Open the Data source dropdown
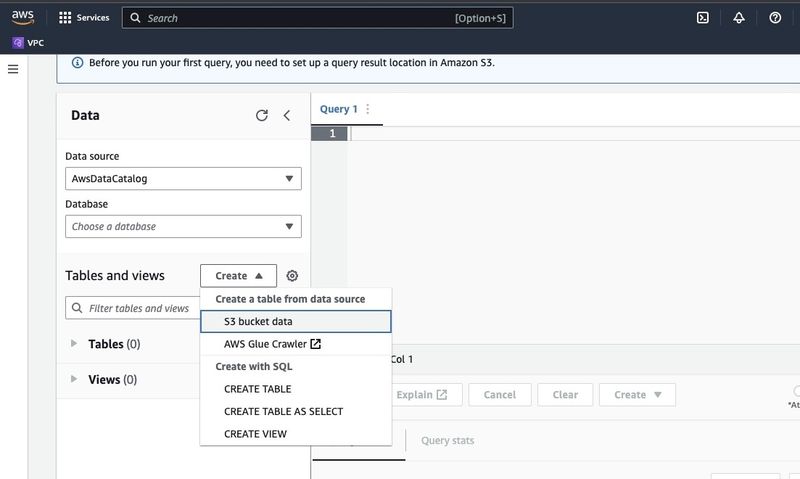This screenshot has width=800, height=479. (183, 179)
